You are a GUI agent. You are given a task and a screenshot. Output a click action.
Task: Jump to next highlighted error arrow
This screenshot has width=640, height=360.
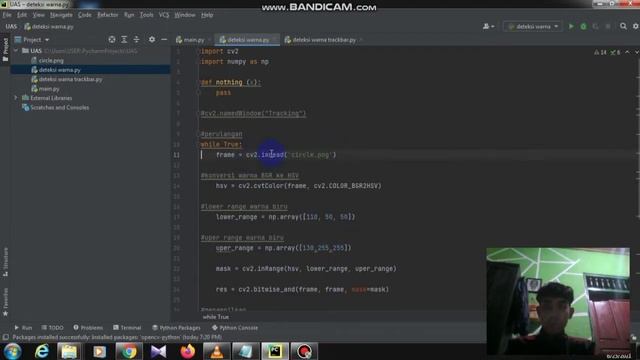[x=636, y=52]
